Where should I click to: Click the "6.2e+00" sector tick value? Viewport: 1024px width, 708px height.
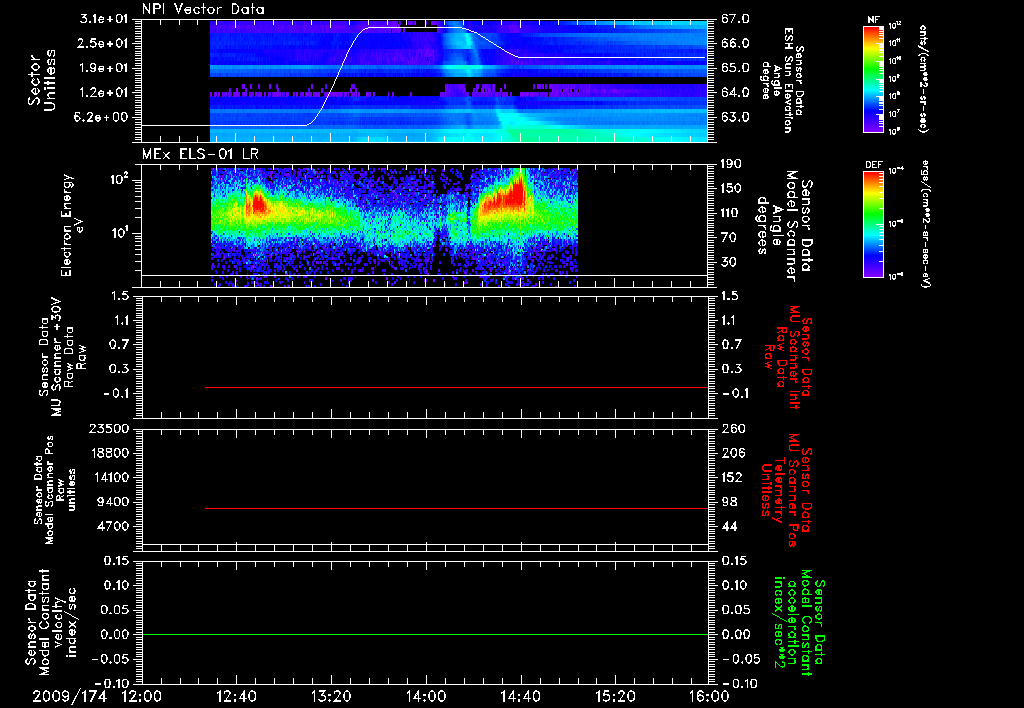[103, 118]
